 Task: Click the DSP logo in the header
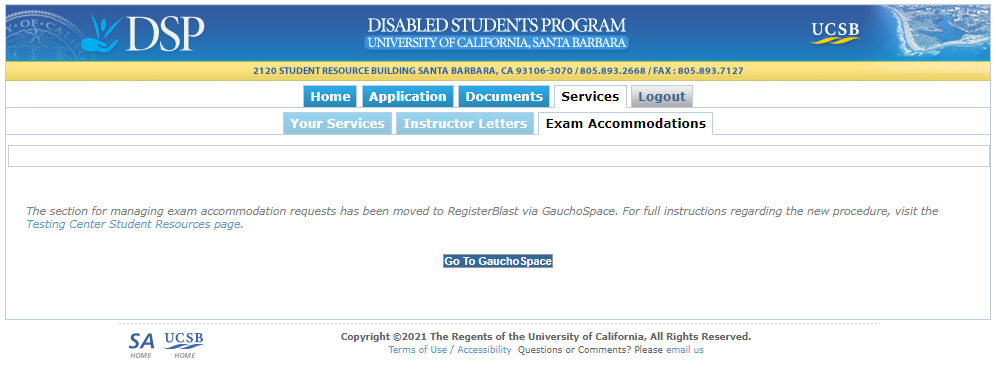click(x=147, y=34)
